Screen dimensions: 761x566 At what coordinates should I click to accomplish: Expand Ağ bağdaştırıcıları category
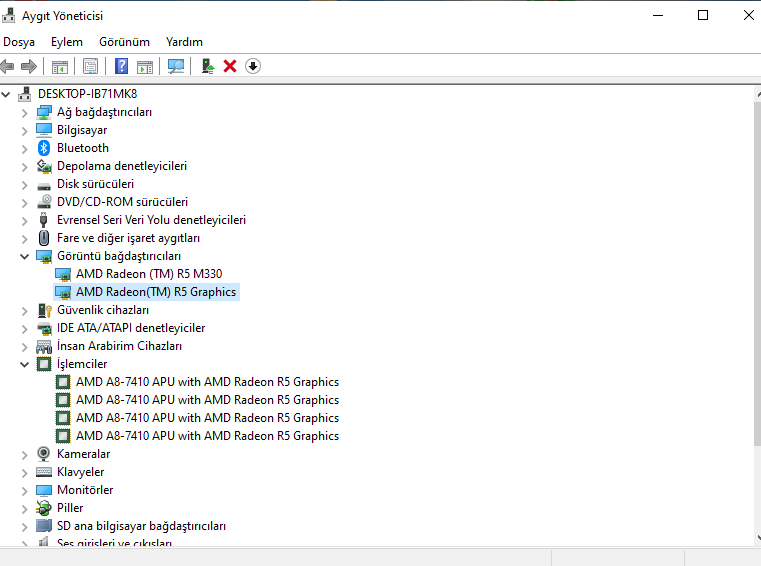[x=24, y=113]
